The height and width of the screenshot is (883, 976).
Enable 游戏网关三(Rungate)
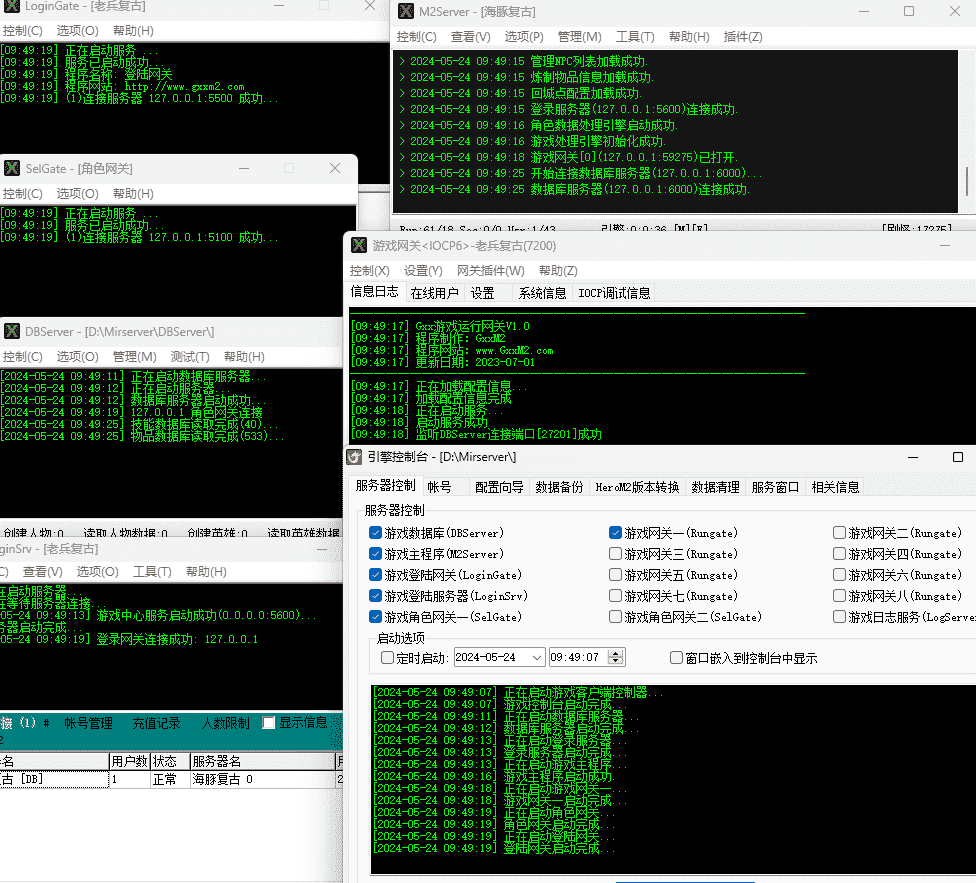pyautogui.click(x=615, y=554)
